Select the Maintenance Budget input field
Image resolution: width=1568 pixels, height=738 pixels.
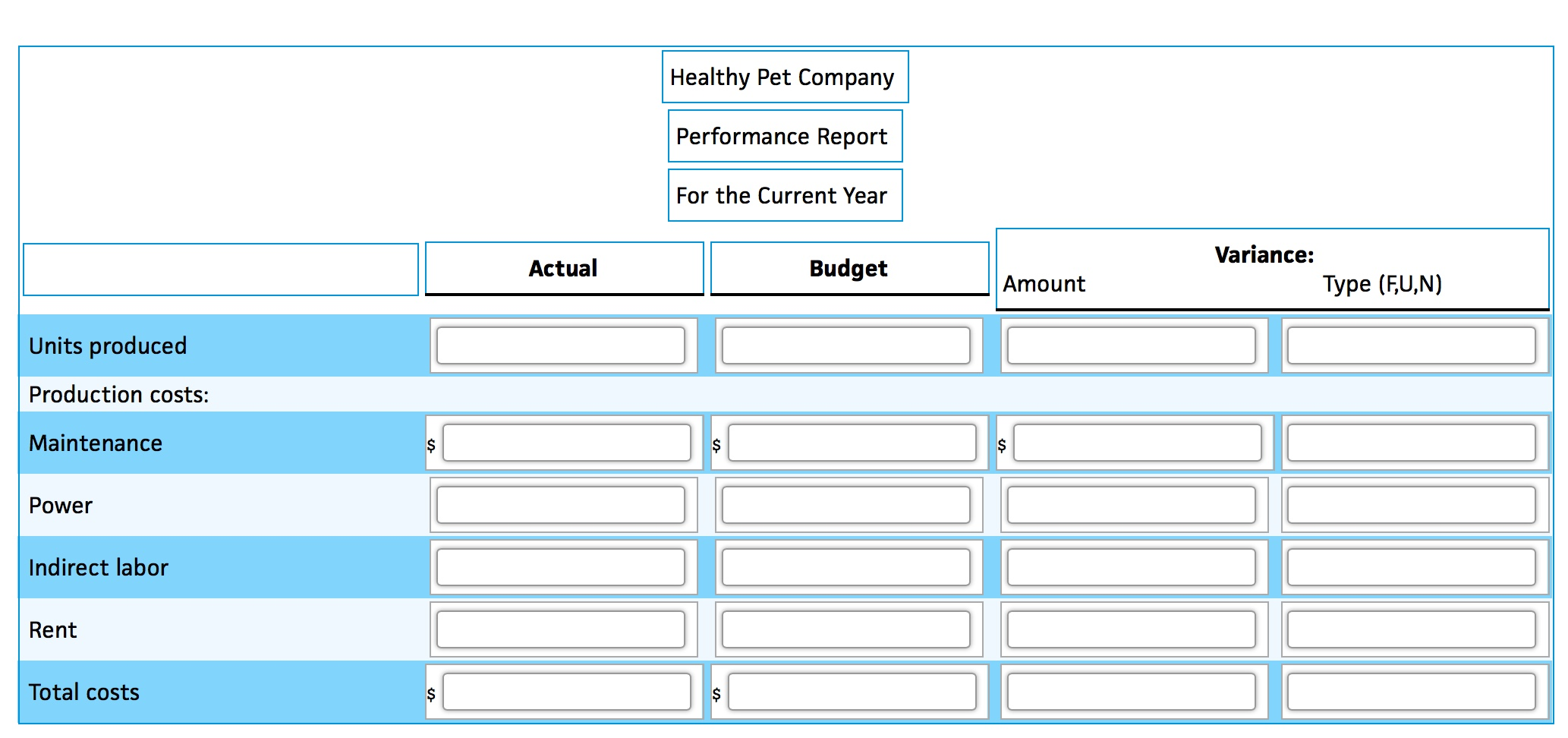(x=852, y=443)
